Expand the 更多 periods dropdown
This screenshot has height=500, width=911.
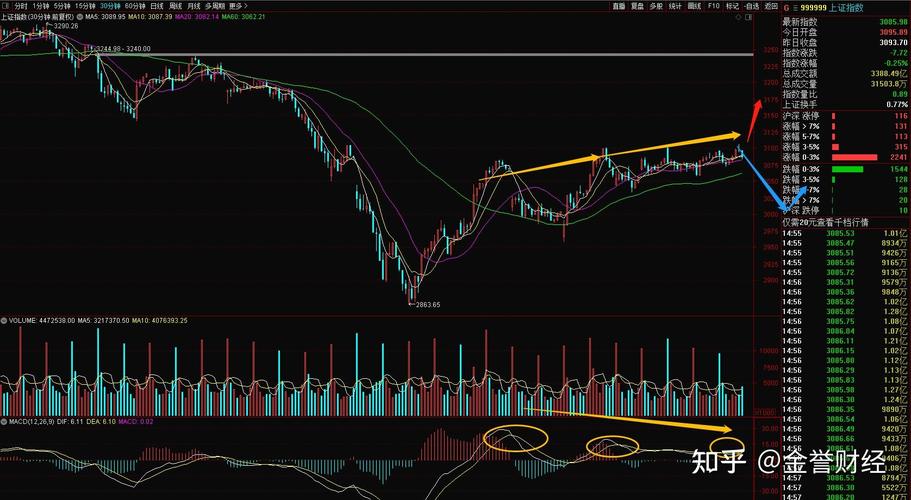237,5
